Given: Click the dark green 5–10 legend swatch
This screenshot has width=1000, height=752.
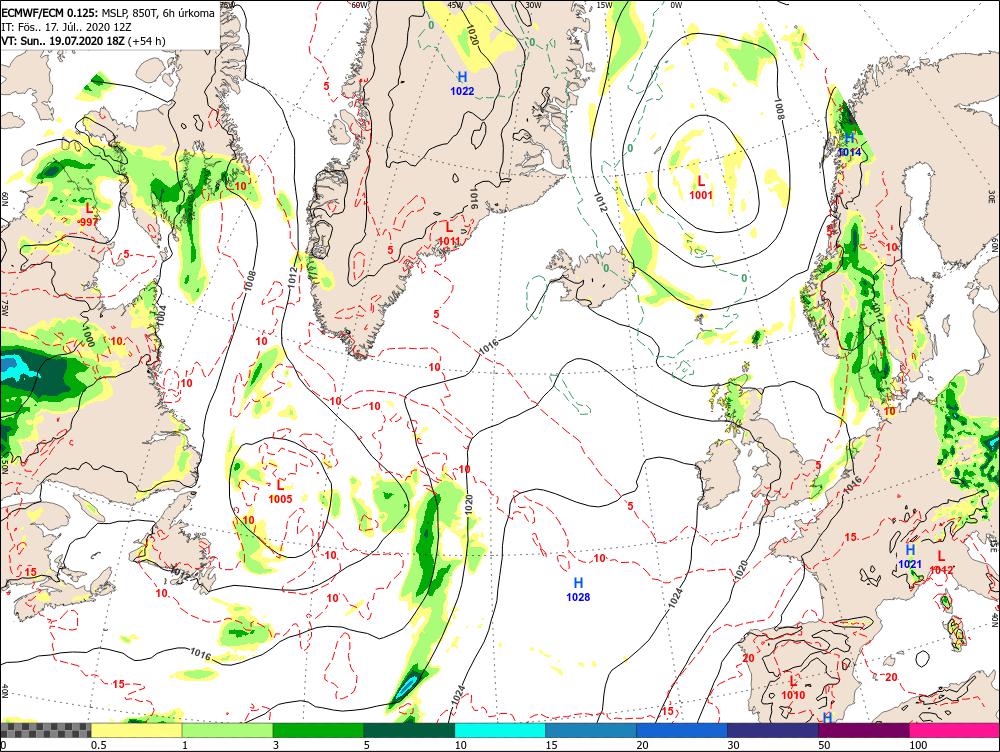Looking at the screenshot, I should click(409, 730).
